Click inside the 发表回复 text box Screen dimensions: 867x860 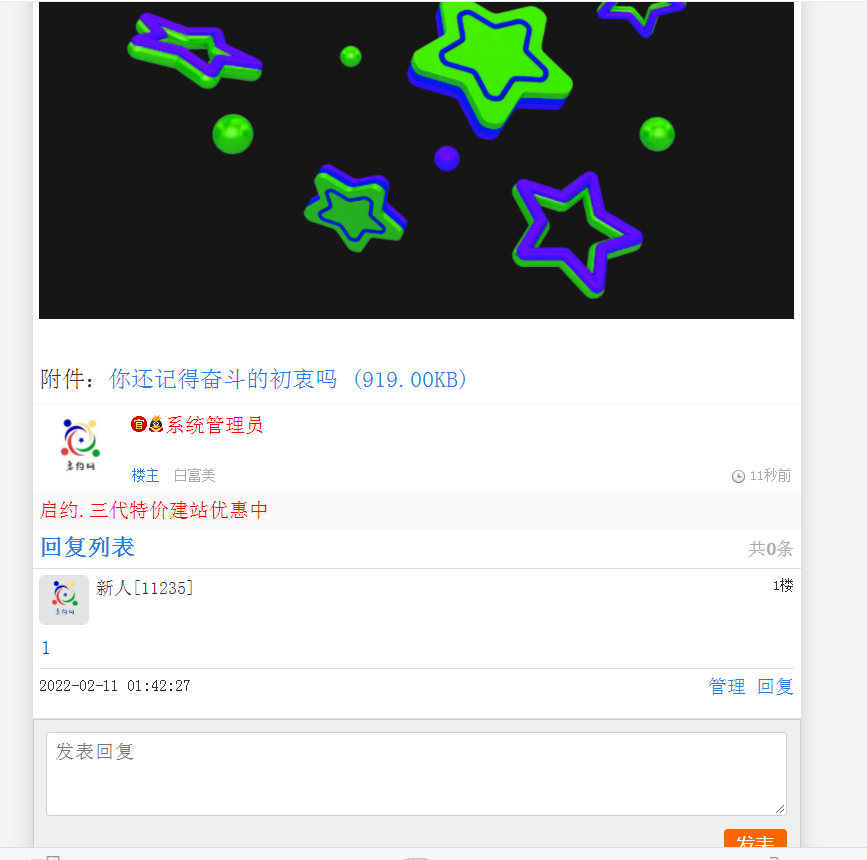[414, 773]
